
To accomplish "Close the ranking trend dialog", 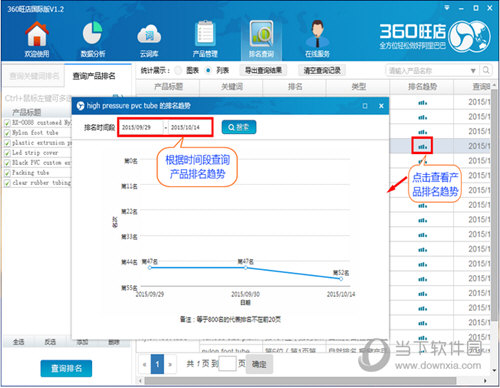I will 381,106.
